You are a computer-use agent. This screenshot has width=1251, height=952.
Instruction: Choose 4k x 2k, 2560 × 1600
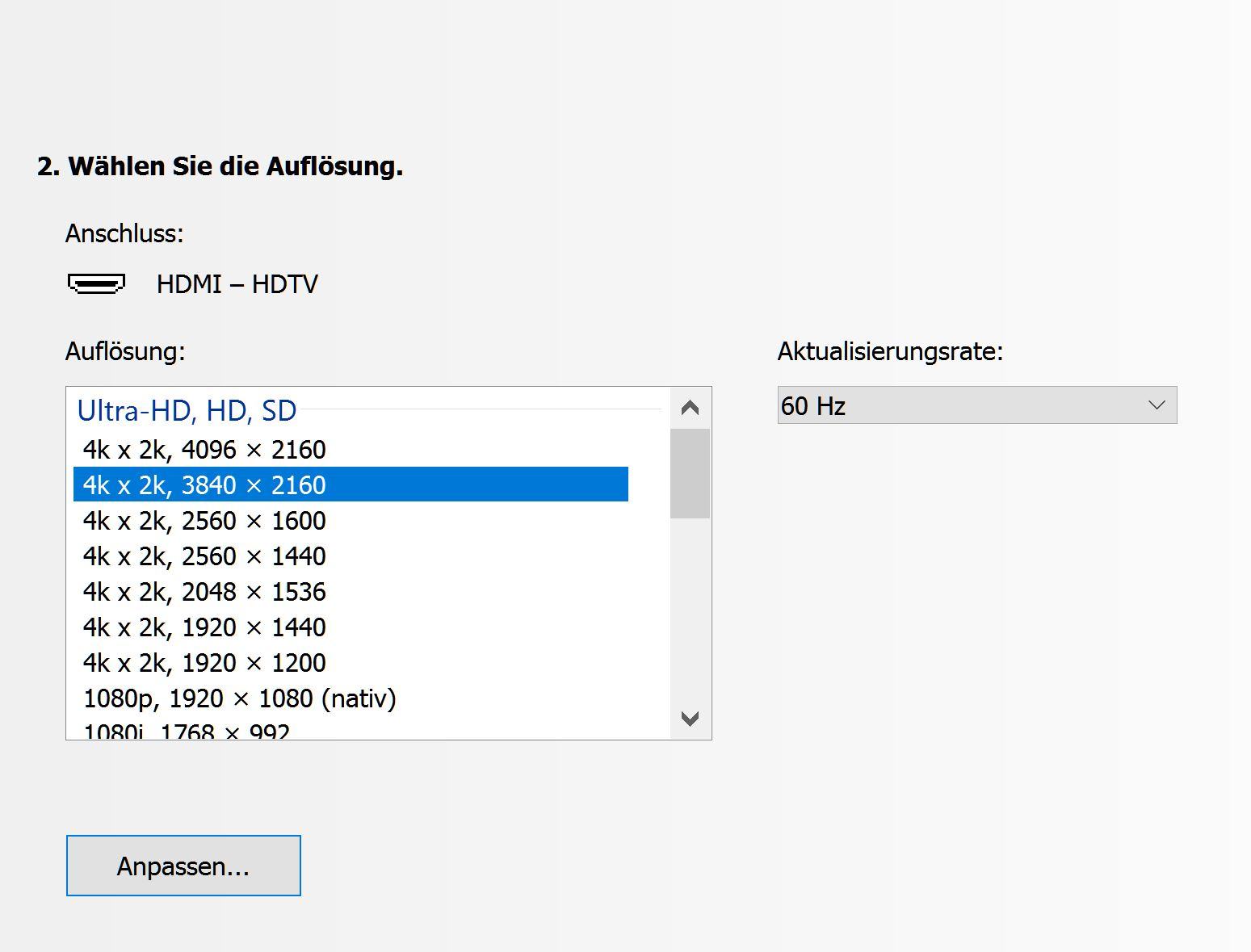[204, 521]
